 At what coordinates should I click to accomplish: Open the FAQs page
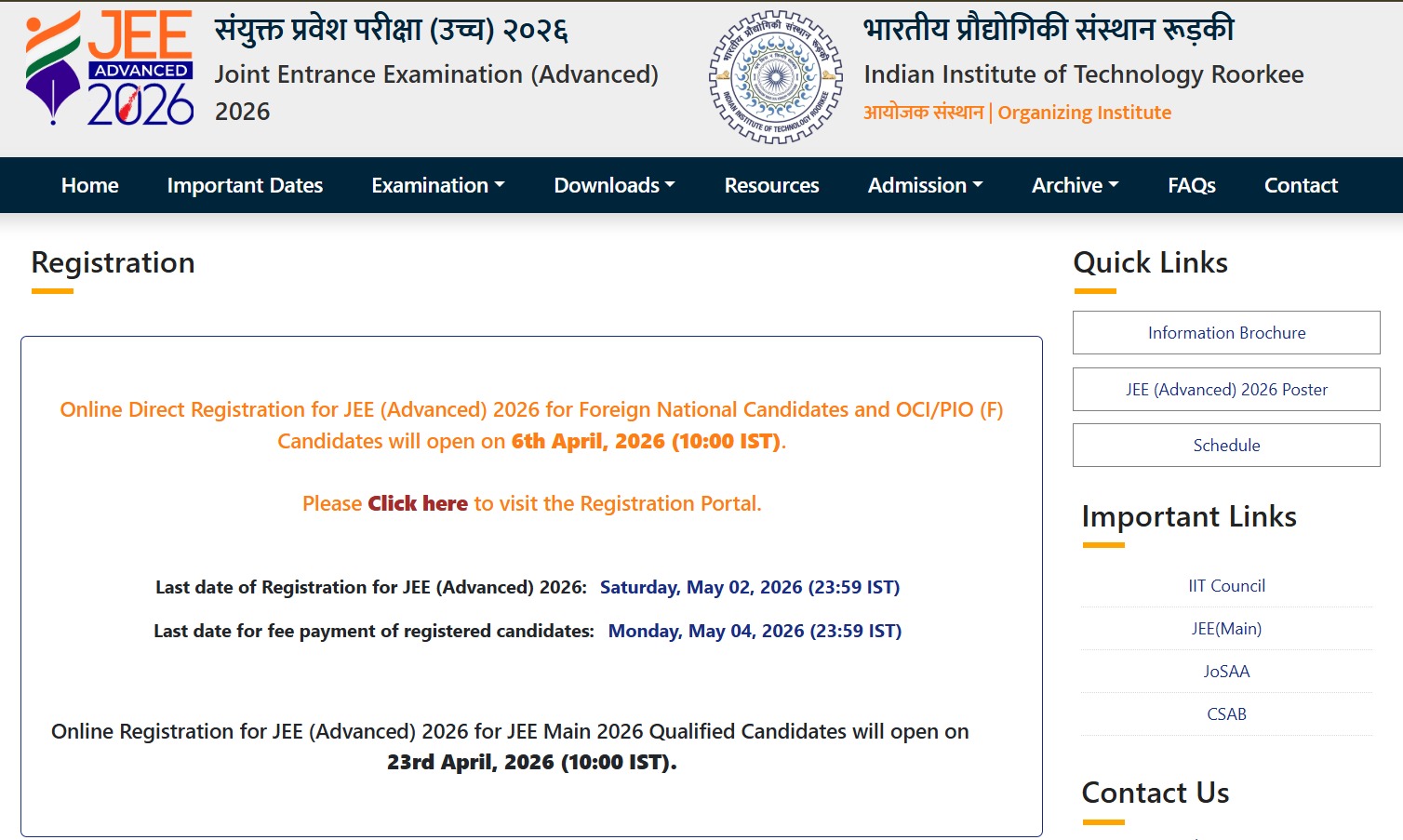click(x=1191, y=185)
